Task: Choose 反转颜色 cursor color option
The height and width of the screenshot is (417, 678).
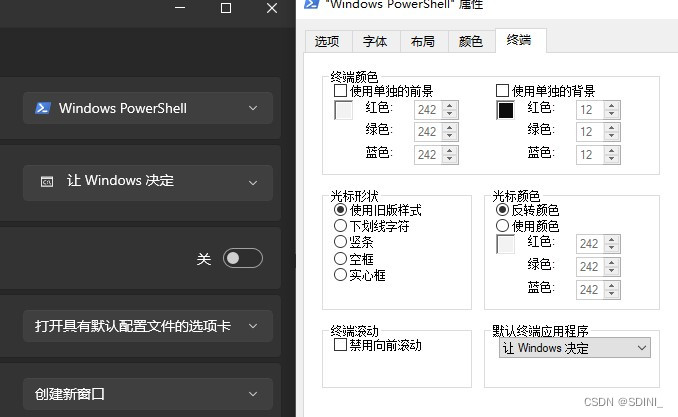Action: tap(502, 210)
